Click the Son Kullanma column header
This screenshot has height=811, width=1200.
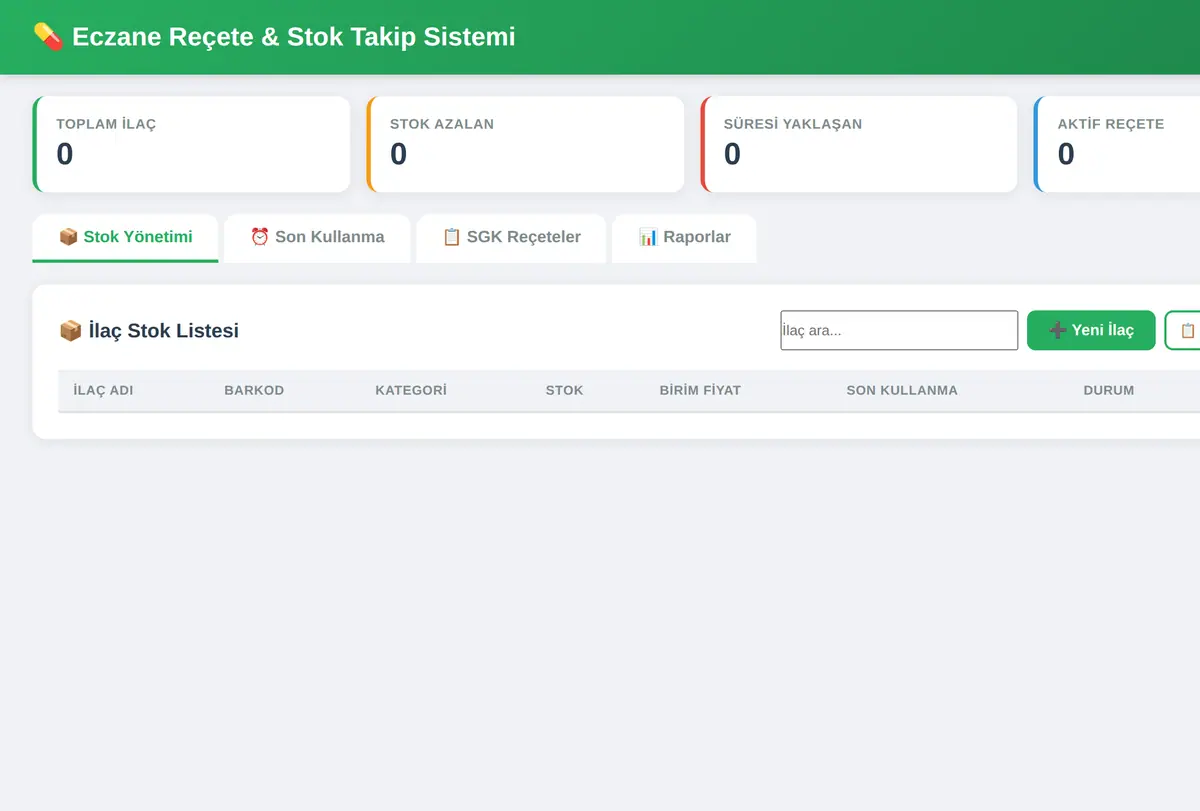coord(902,390)
